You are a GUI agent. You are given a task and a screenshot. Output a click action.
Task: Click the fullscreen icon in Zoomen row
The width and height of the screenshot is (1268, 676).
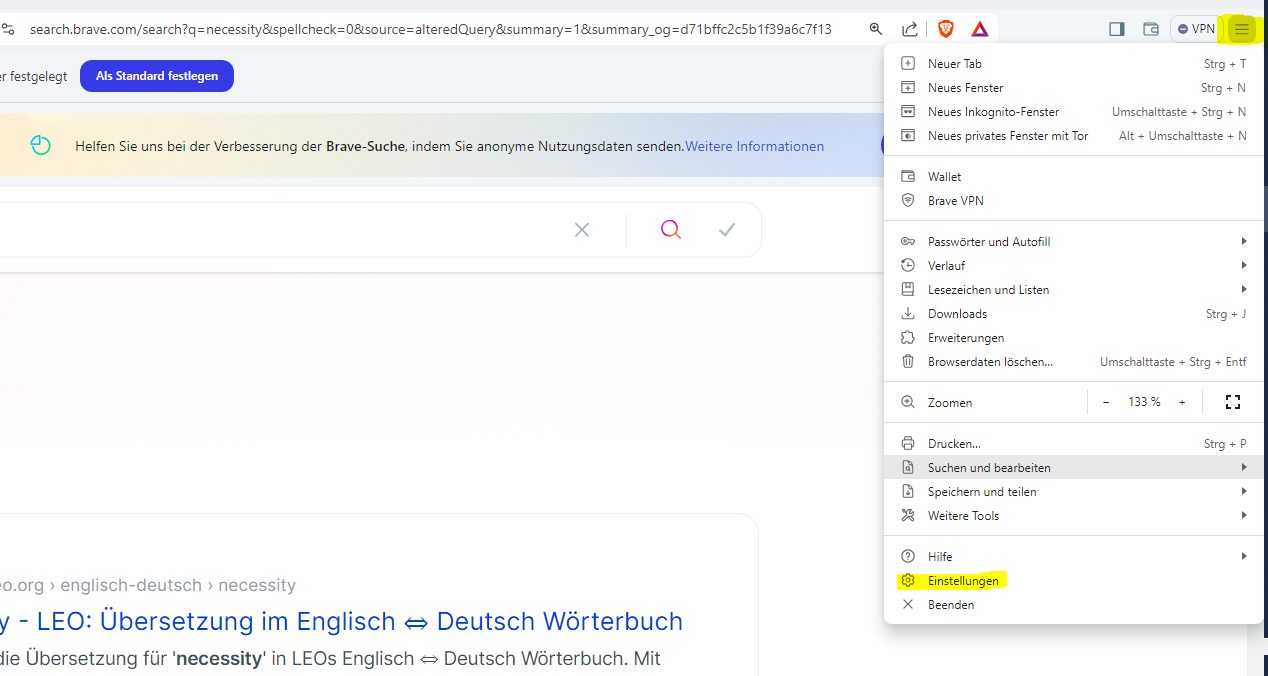(1233, 402)
